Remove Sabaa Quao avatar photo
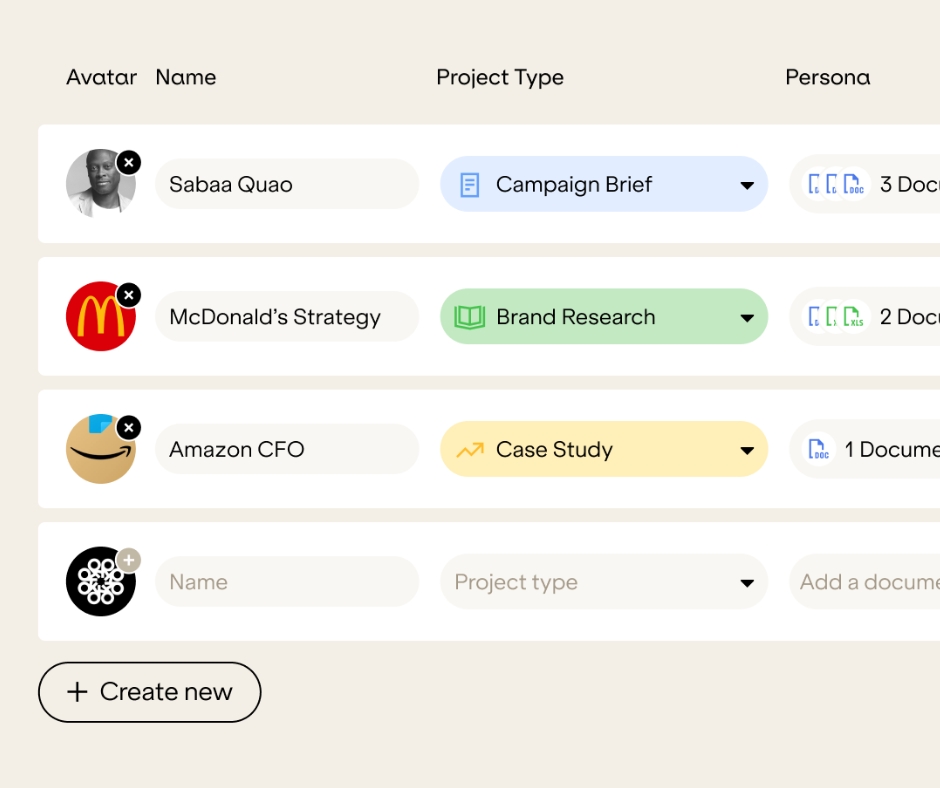Screen dimensions: 940x788 point(129,162)
